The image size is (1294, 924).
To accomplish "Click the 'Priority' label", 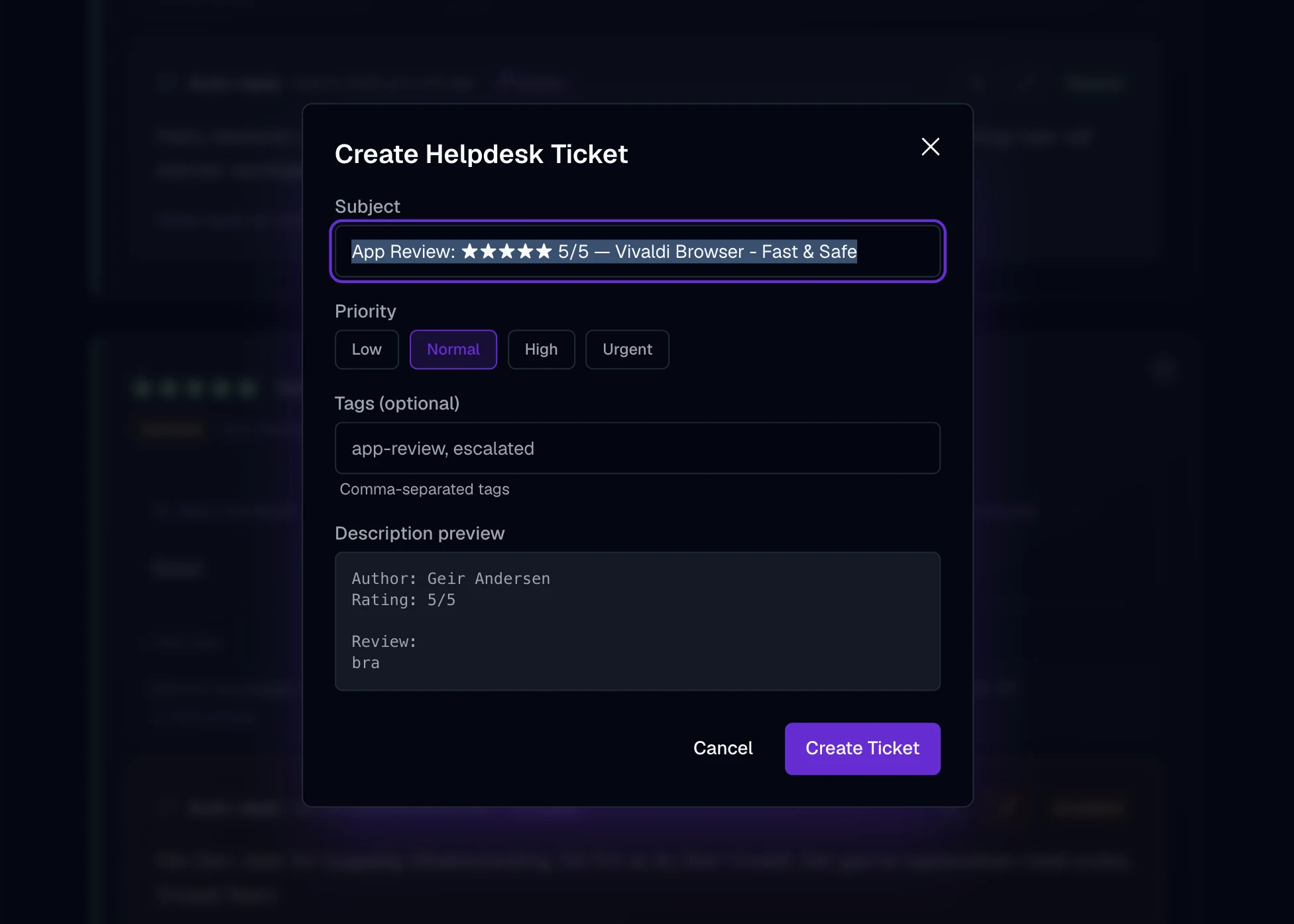I will tap(365, 311).
